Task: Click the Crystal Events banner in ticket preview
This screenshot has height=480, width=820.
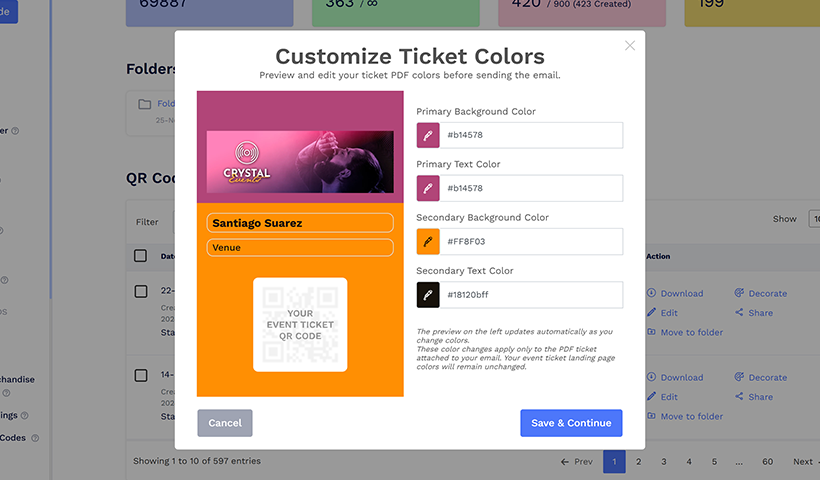Action: [300, 161]
